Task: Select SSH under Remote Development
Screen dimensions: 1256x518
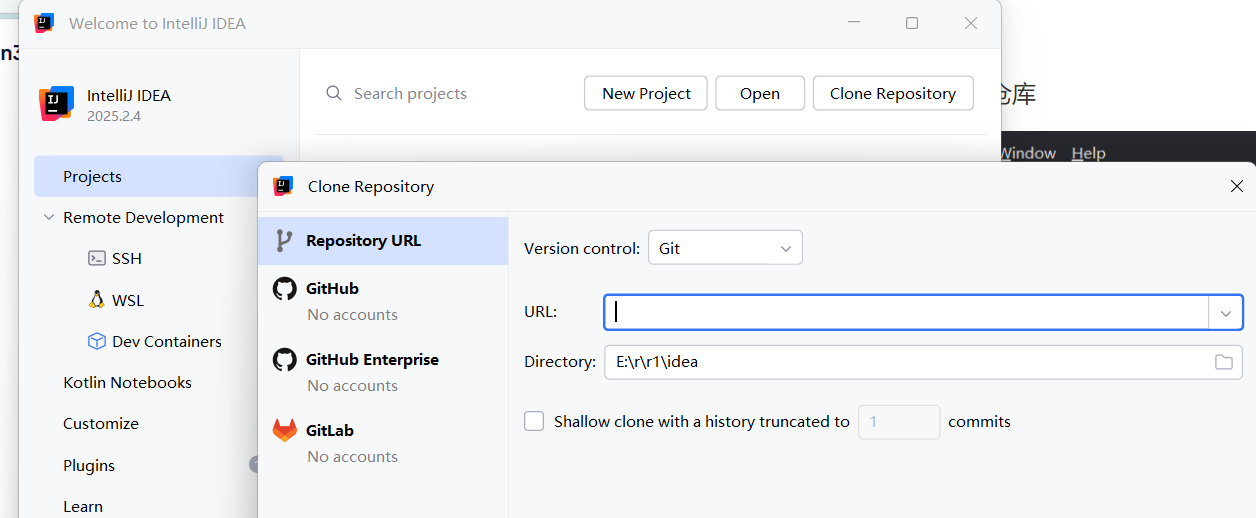Action: [x=127, y=258]
